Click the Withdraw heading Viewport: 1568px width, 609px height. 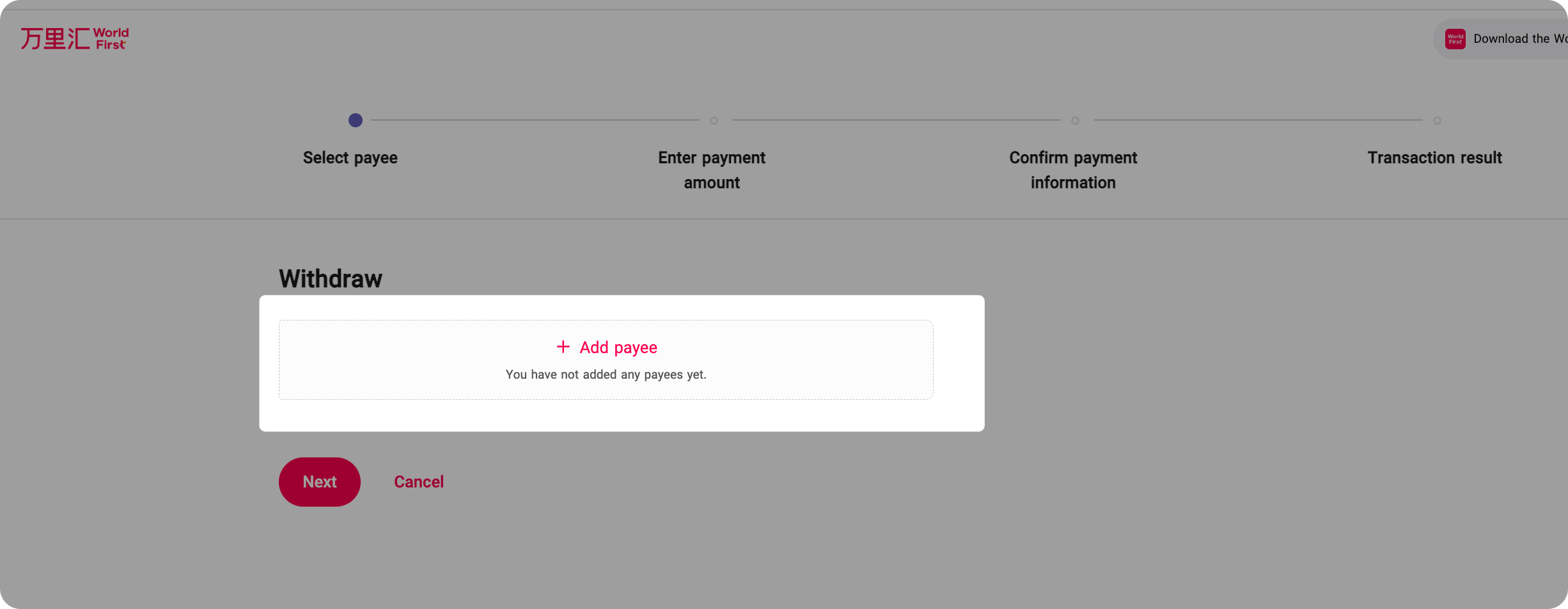[x=331, y=279]
